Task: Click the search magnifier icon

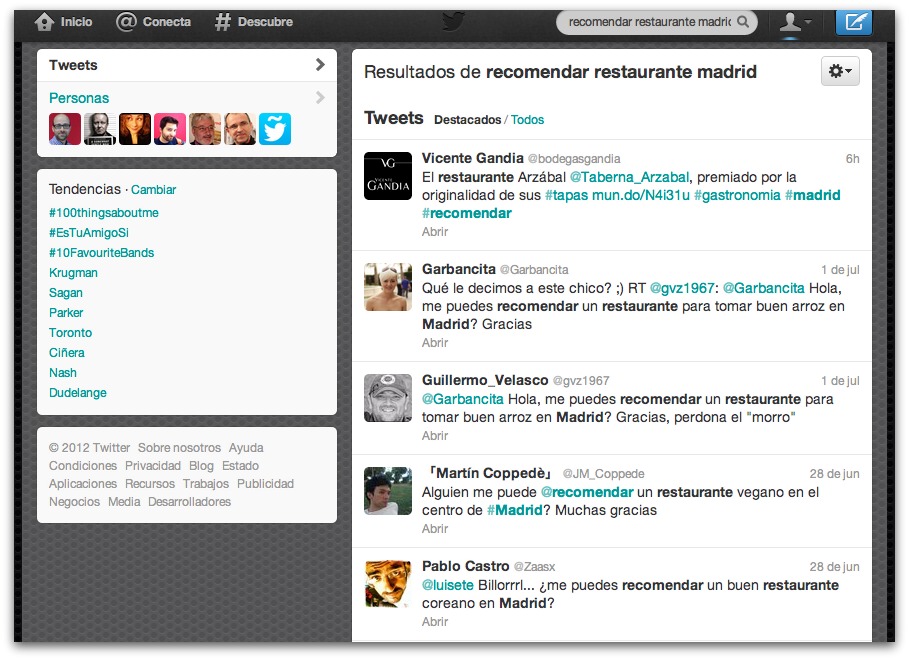Action: [743, 22]
